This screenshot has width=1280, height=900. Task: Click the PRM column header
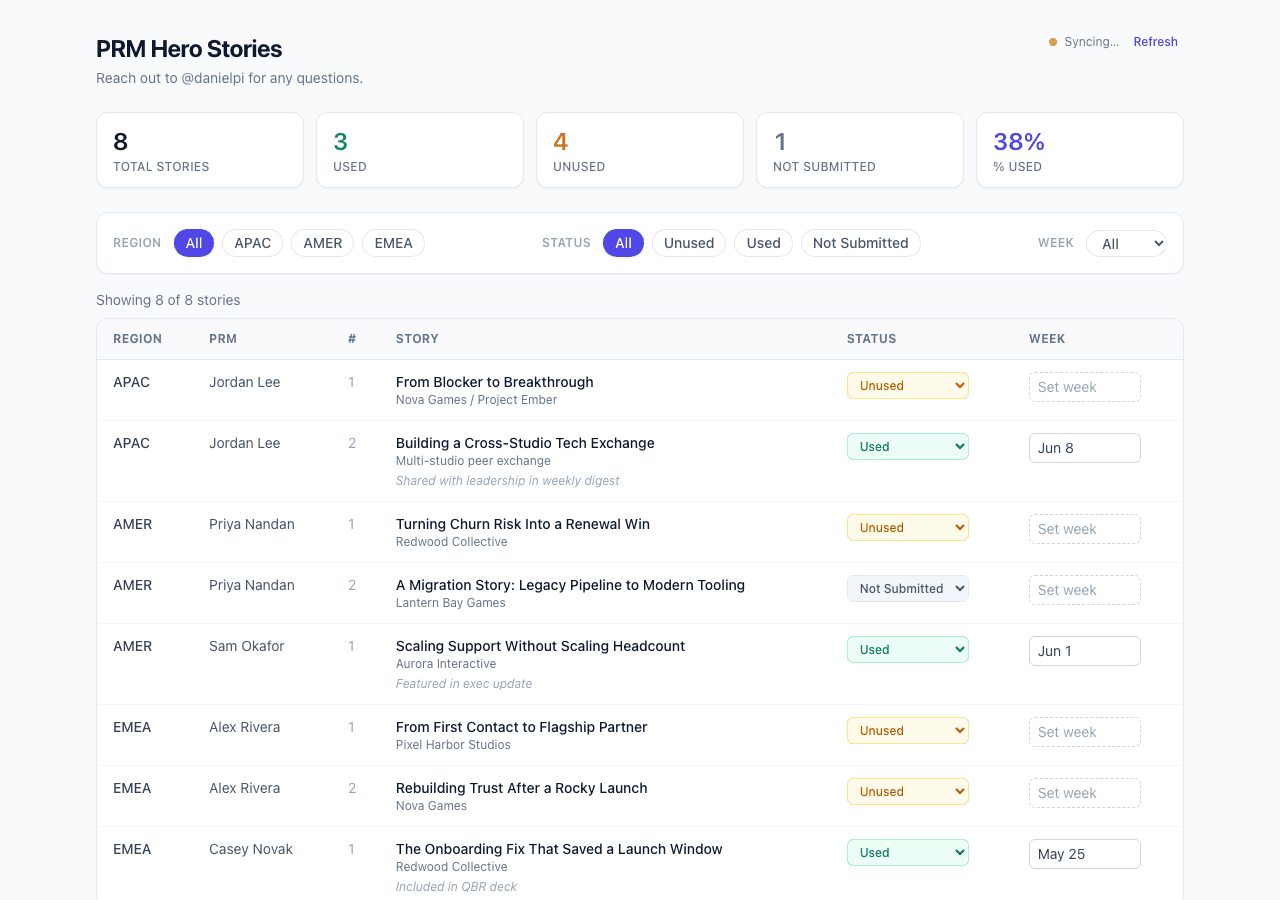[x=223, y=339]
